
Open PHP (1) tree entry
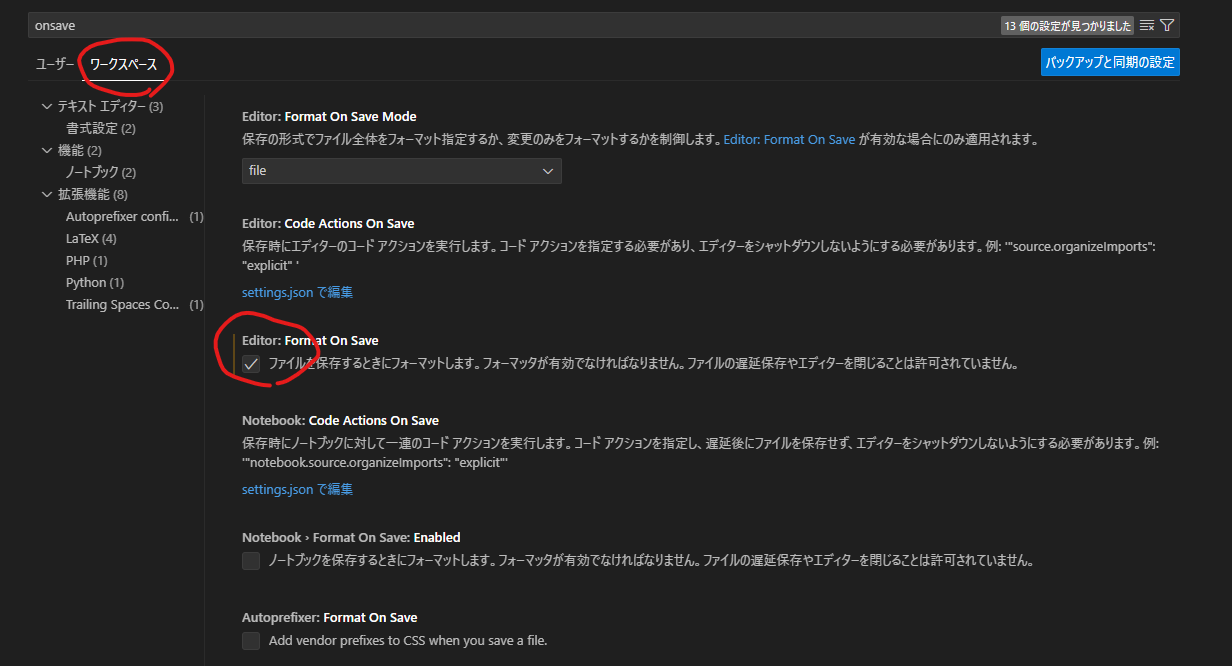87,260
